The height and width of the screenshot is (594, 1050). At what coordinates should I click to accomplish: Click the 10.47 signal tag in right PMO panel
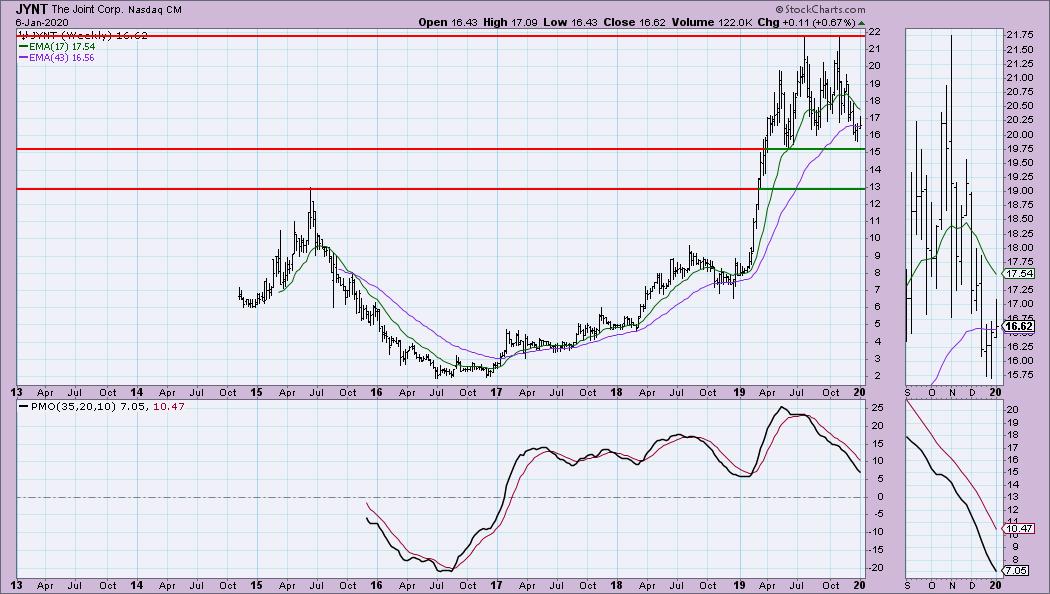(1020, 528)
